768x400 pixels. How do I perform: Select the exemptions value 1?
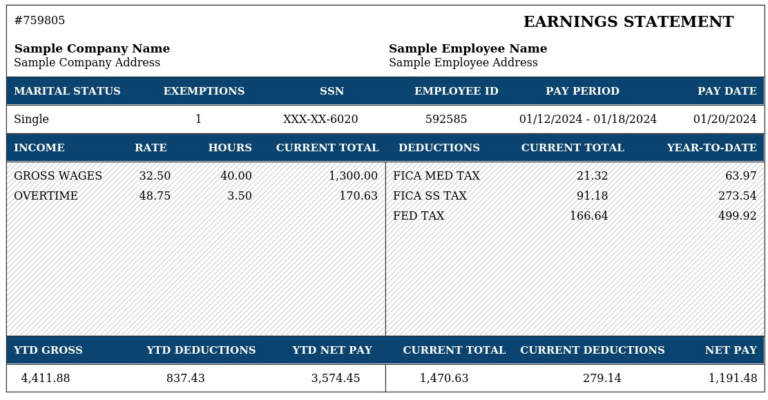pos(198,119)
